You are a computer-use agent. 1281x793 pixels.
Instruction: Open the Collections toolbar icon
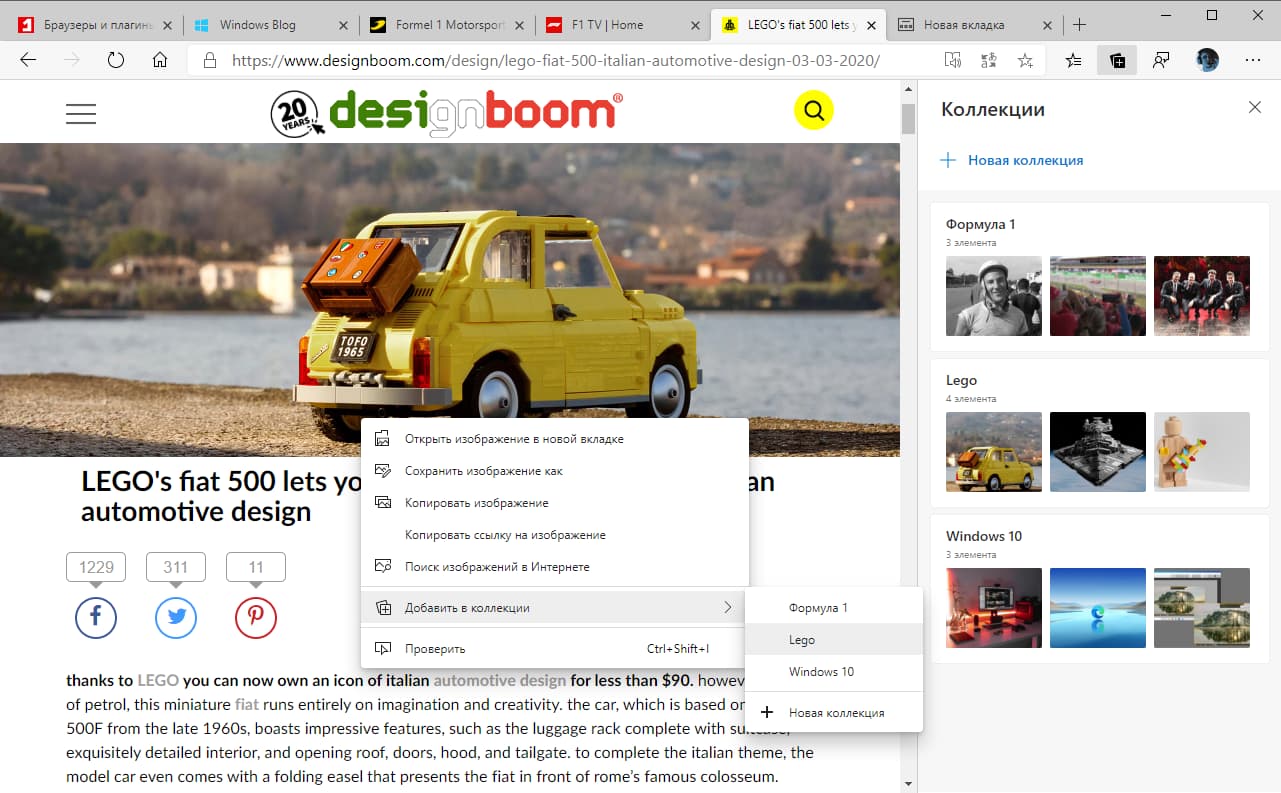point(1117,61)
